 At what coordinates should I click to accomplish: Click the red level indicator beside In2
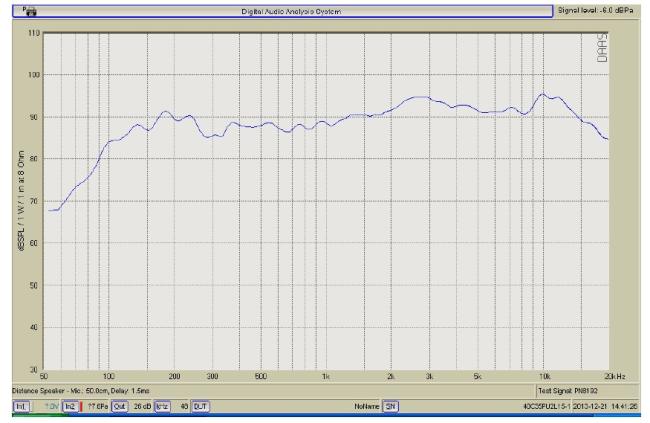[80, 407]
